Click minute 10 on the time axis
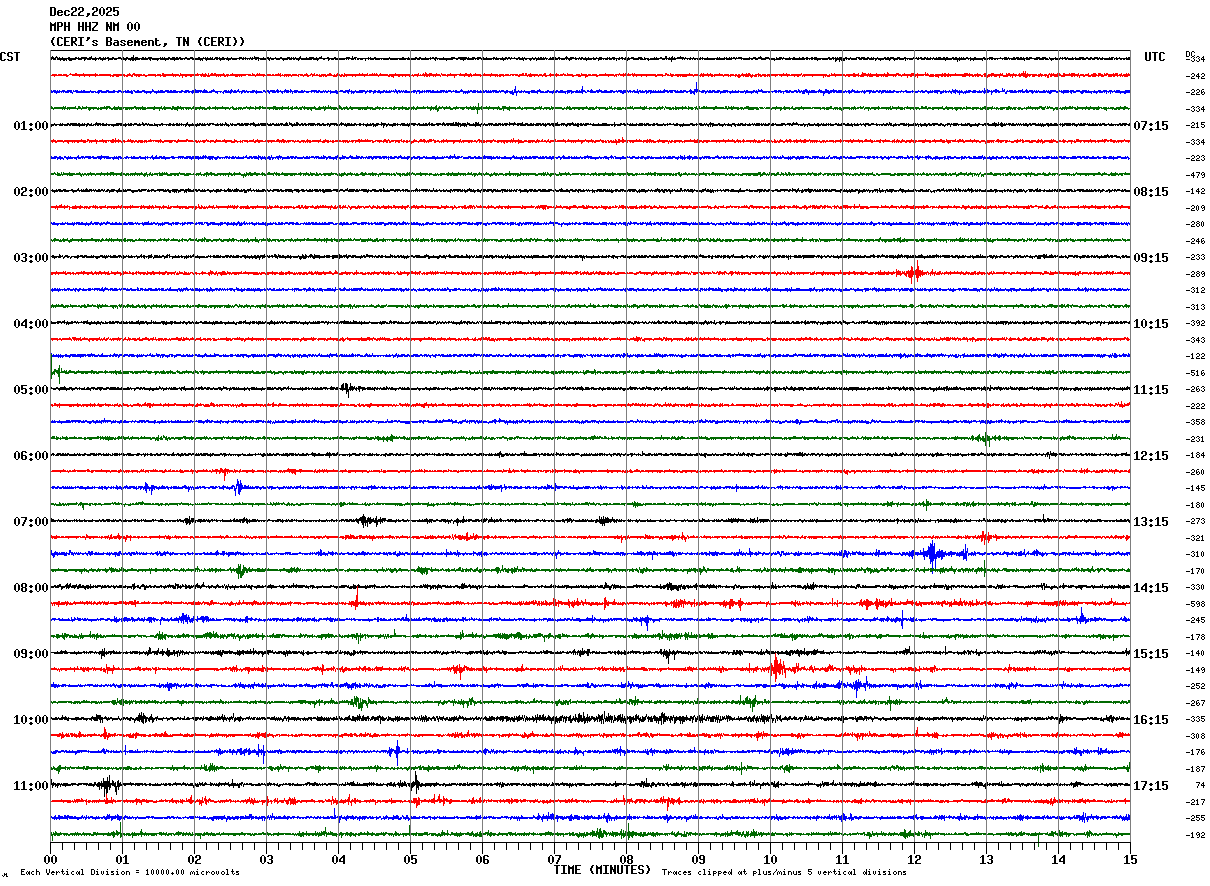 pos(770,859)
